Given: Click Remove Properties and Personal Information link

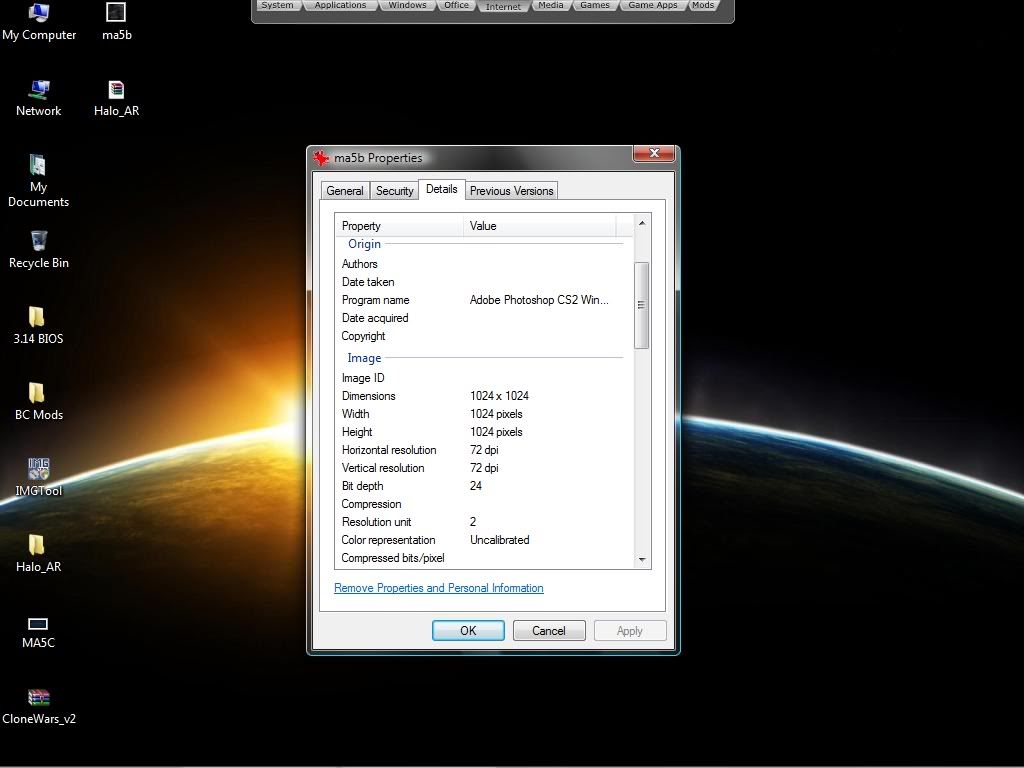Looking at the screenshot, I should click(x=439, y=588).
